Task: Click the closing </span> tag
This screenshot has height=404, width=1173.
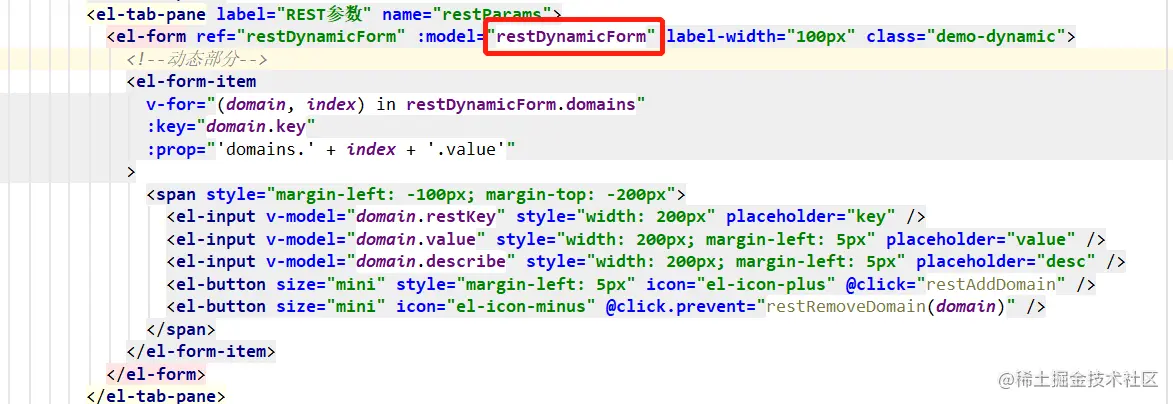Action: click(181, 329)
